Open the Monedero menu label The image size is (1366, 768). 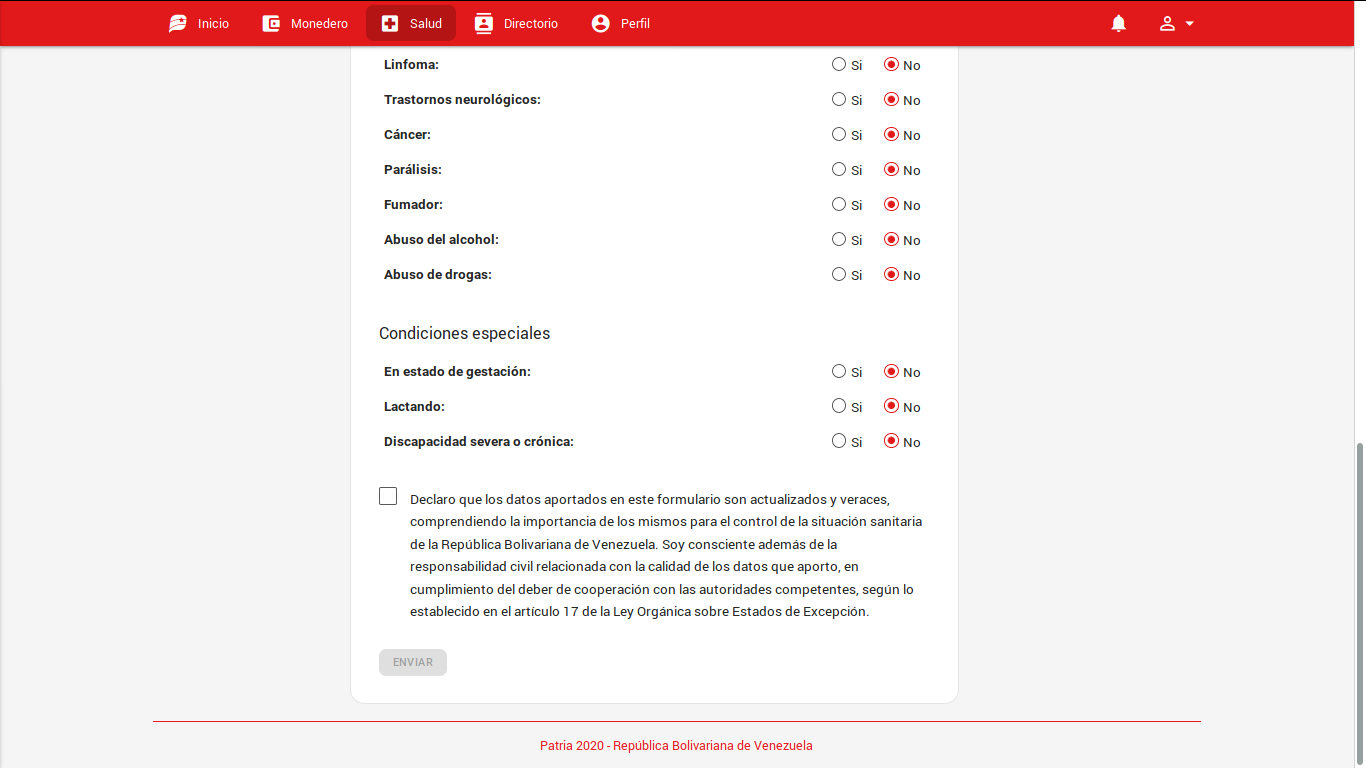coord(319,23)
